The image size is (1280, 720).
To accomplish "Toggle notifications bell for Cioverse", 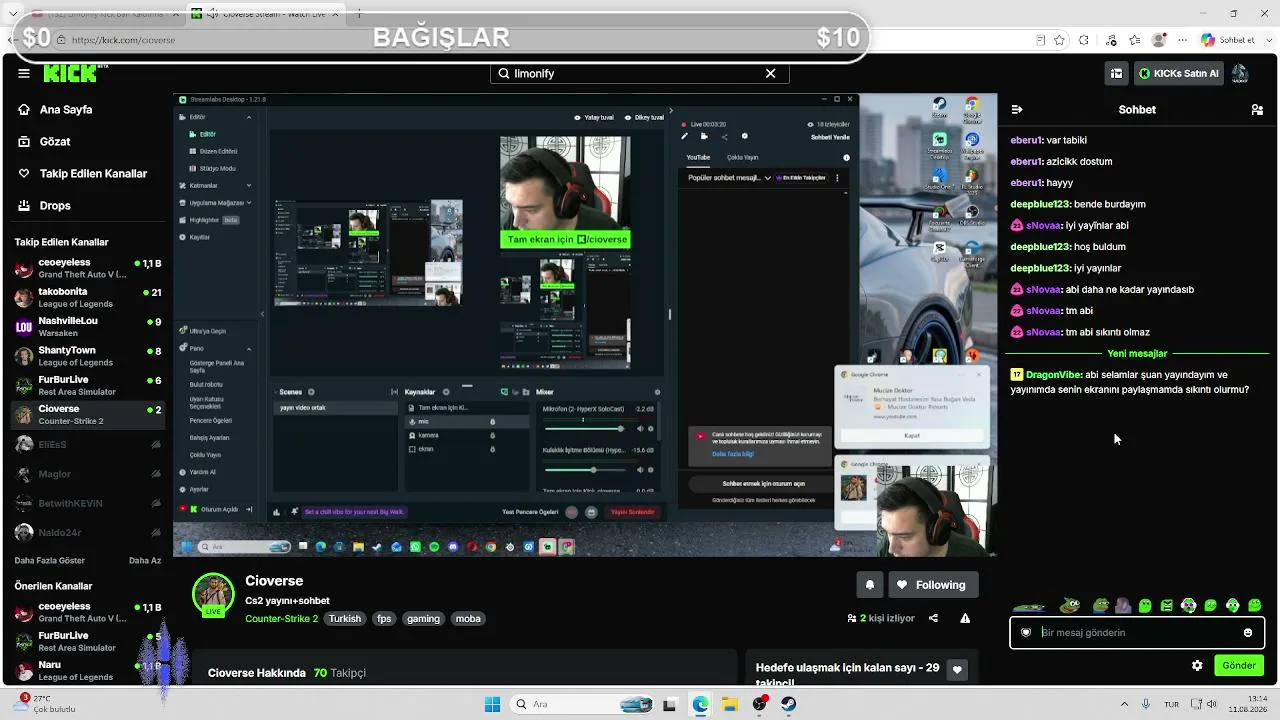I will [870, 585].
